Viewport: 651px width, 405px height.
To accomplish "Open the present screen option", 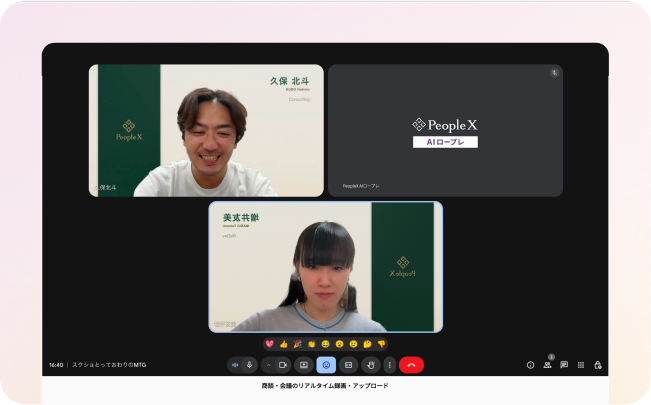I will tap(304, 365).
